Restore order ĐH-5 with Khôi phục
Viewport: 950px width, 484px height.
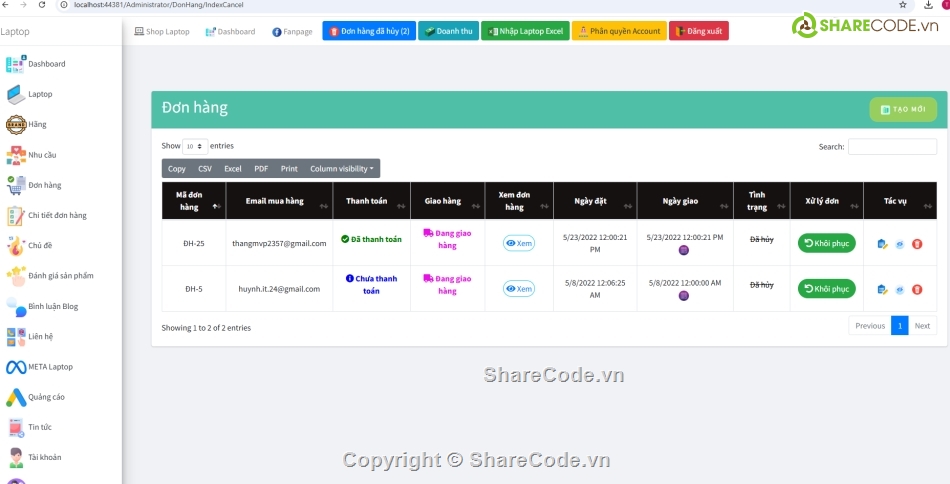827,289
